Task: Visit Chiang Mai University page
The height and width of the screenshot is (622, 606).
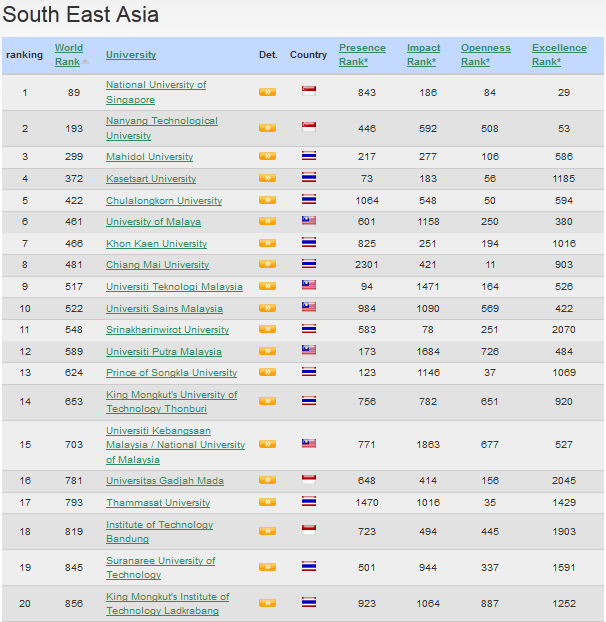Action: [x=157, y=265]
